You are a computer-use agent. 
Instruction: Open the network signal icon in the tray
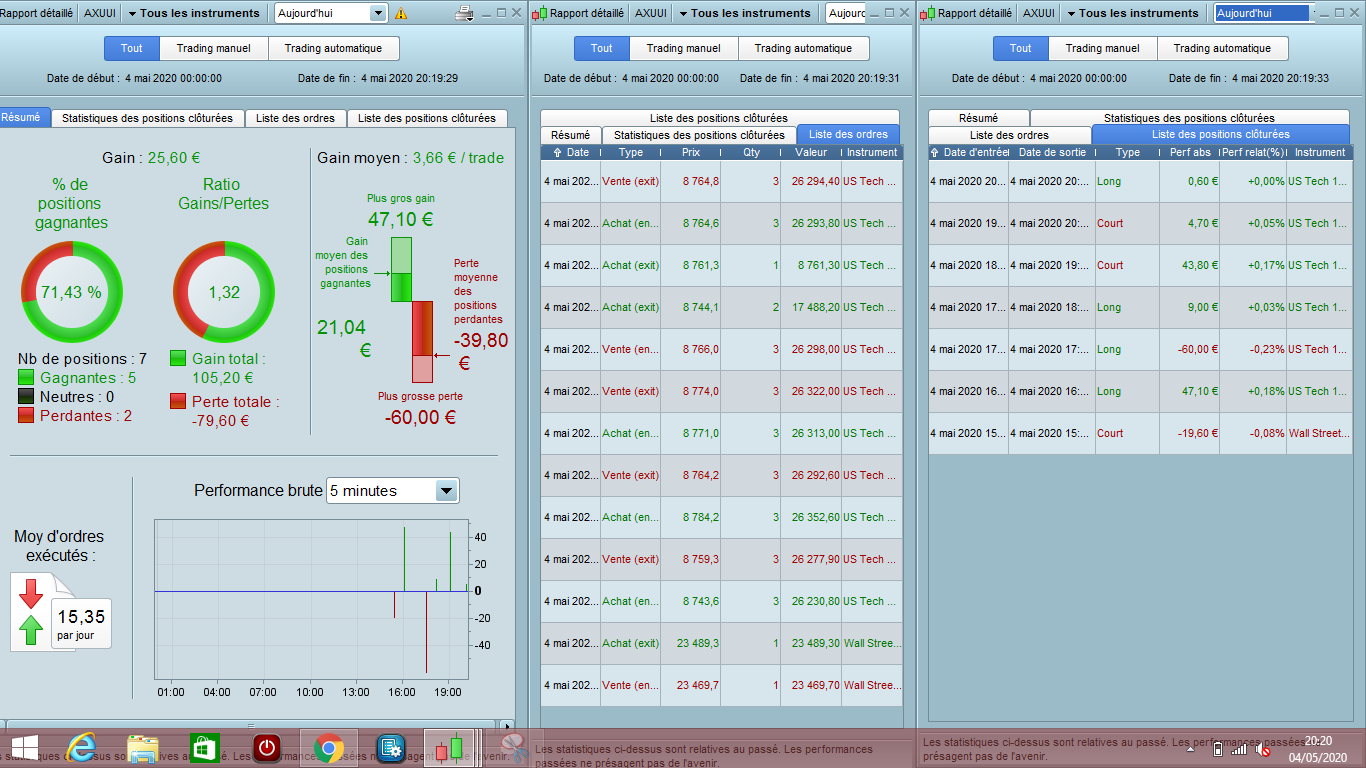1239,748
